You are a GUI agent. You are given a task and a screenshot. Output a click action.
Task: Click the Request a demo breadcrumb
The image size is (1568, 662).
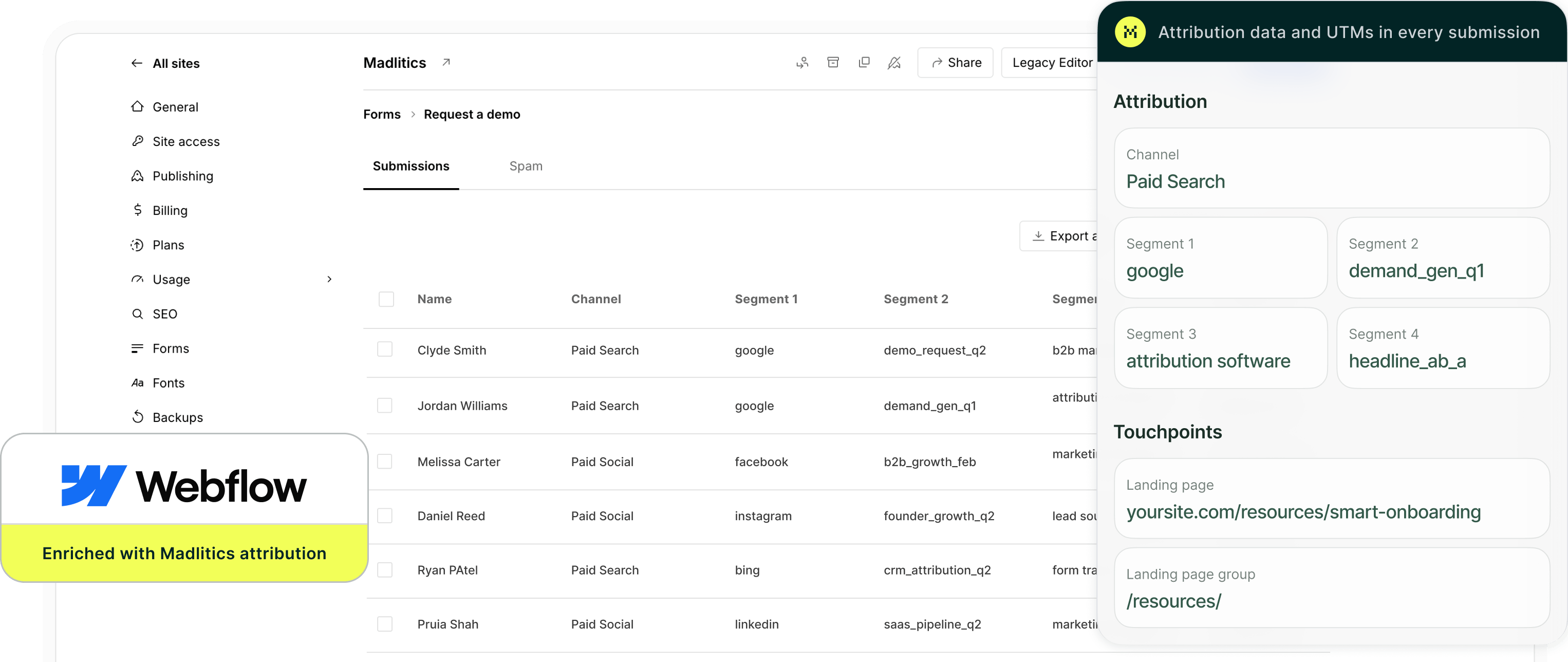pos(472,115)
